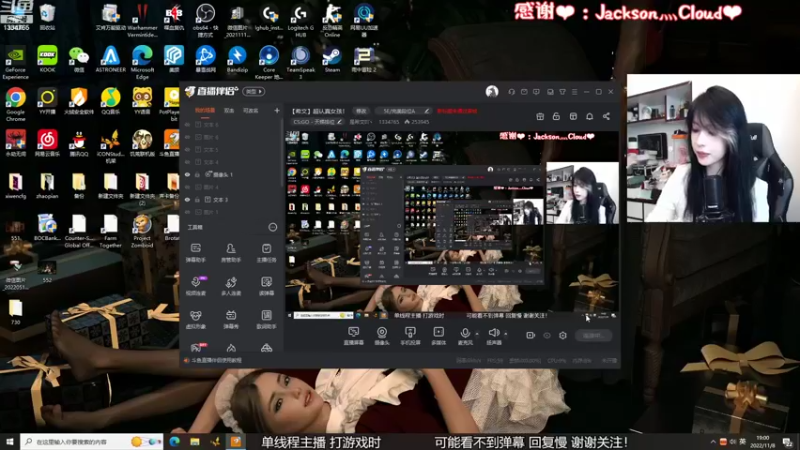800x450 pixels.
Task: Show the hidden 文本 6 source
Action: click(187, 124)
